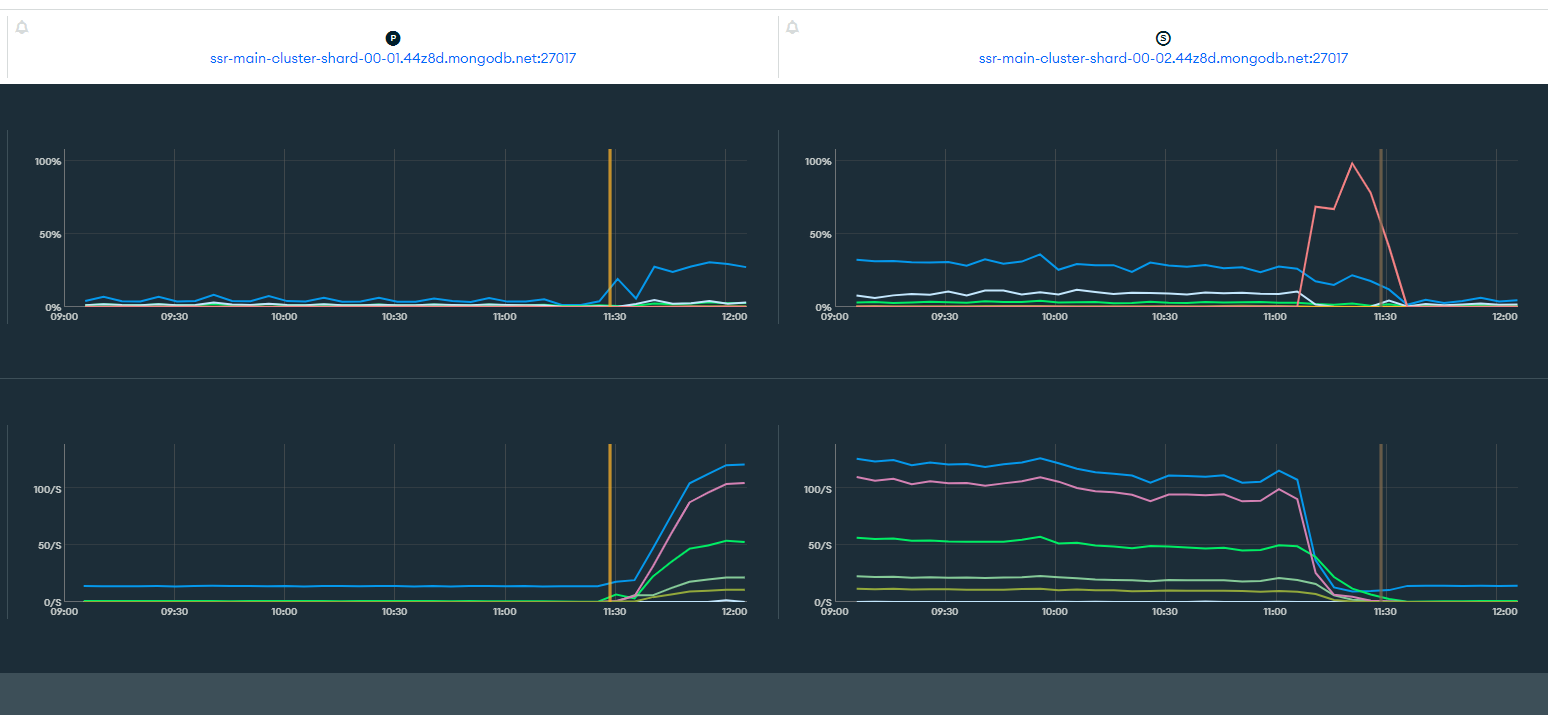Select orange event marker in primary ops/sec chart

610,520
